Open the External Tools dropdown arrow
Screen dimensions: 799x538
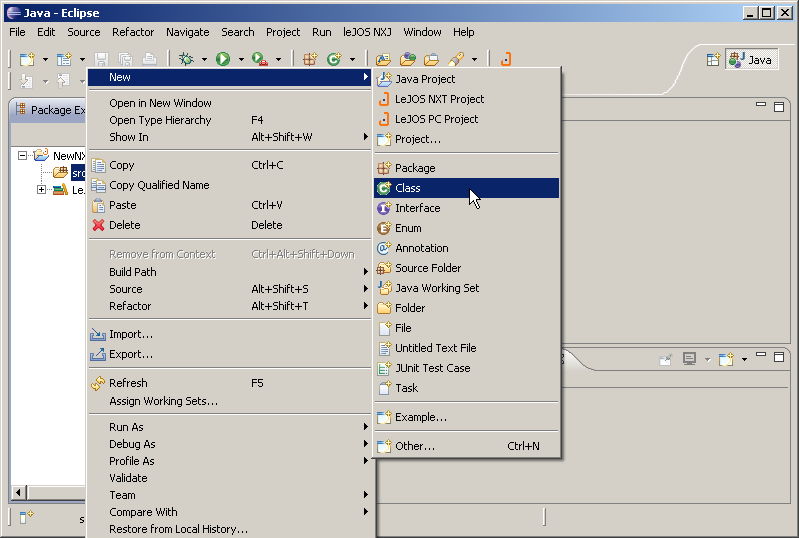278,60
